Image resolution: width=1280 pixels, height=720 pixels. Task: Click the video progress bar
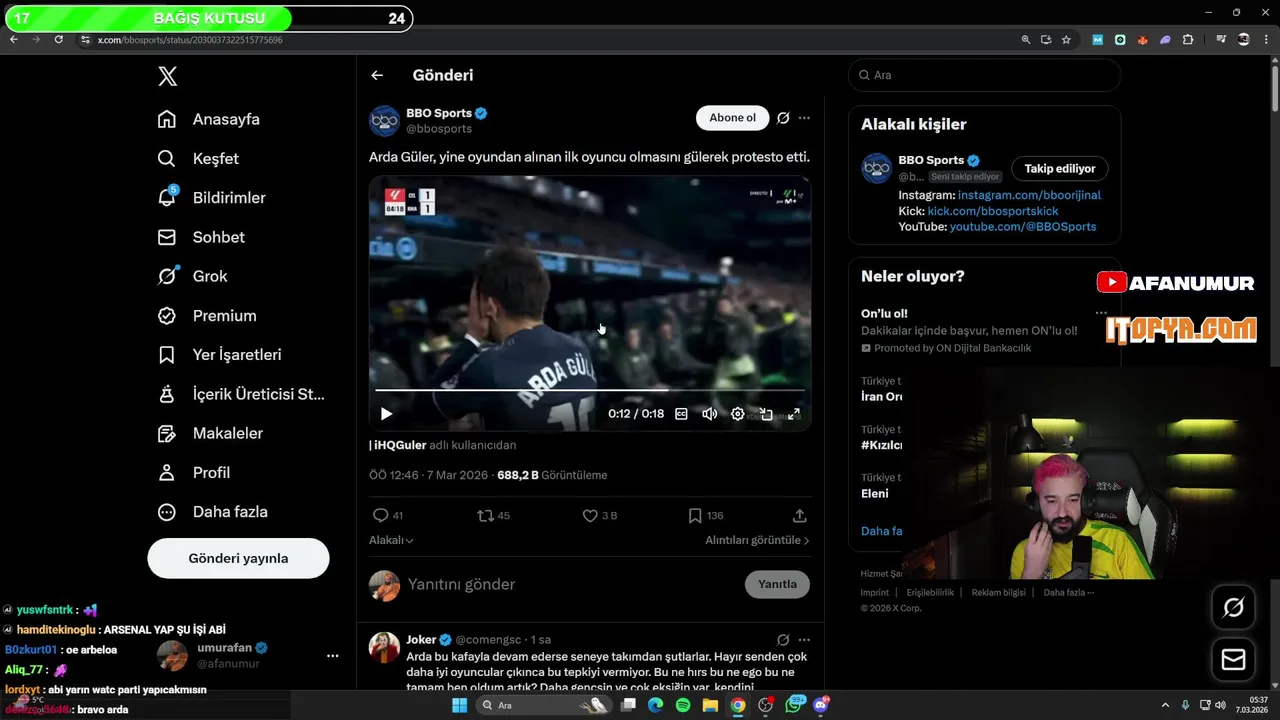pyautogui.click(x=590, y=390)
